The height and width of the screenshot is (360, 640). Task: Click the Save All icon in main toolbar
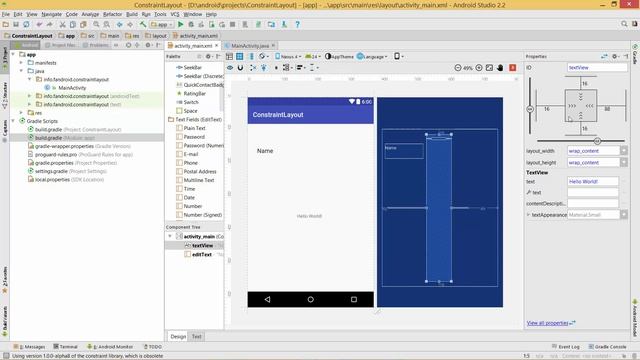pos(16,24)
